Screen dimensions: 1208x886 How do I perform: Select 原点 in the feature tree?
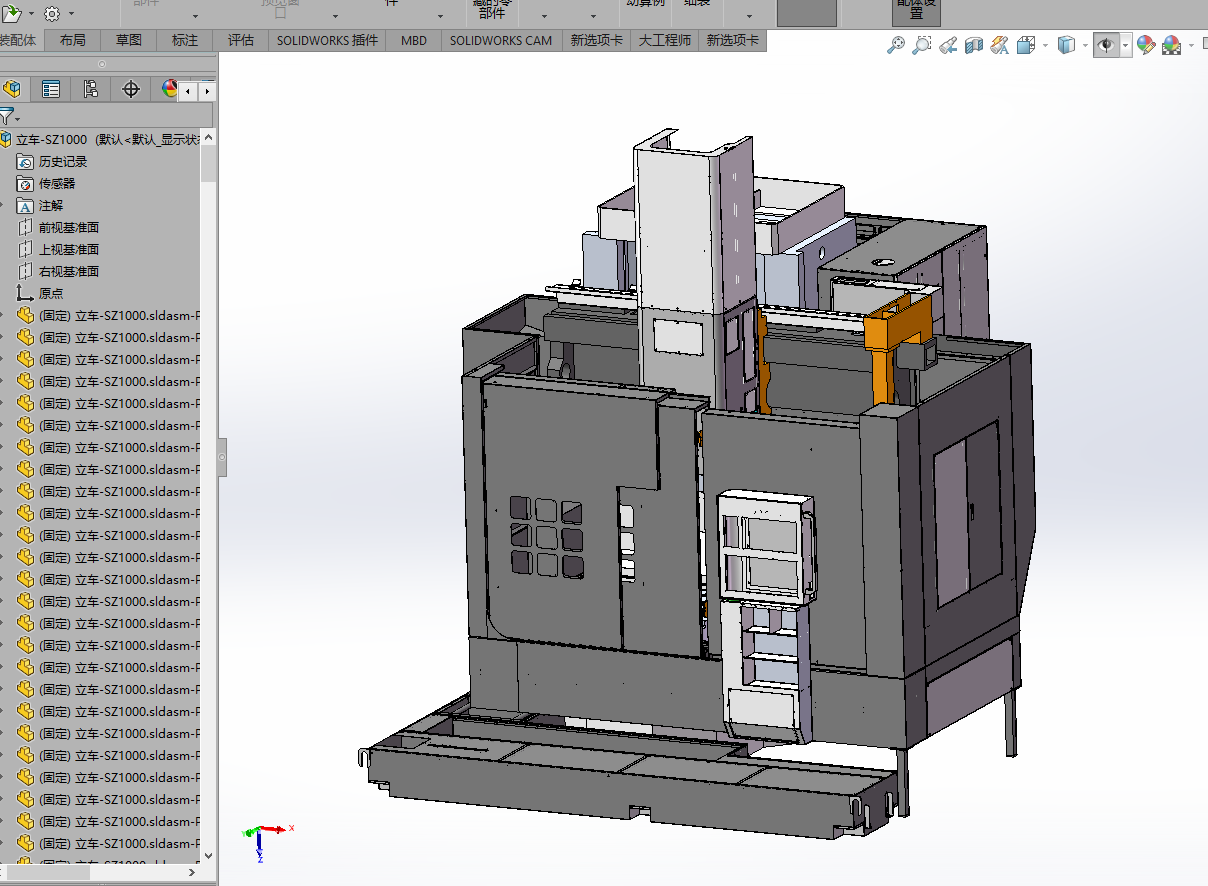[51, 293]
